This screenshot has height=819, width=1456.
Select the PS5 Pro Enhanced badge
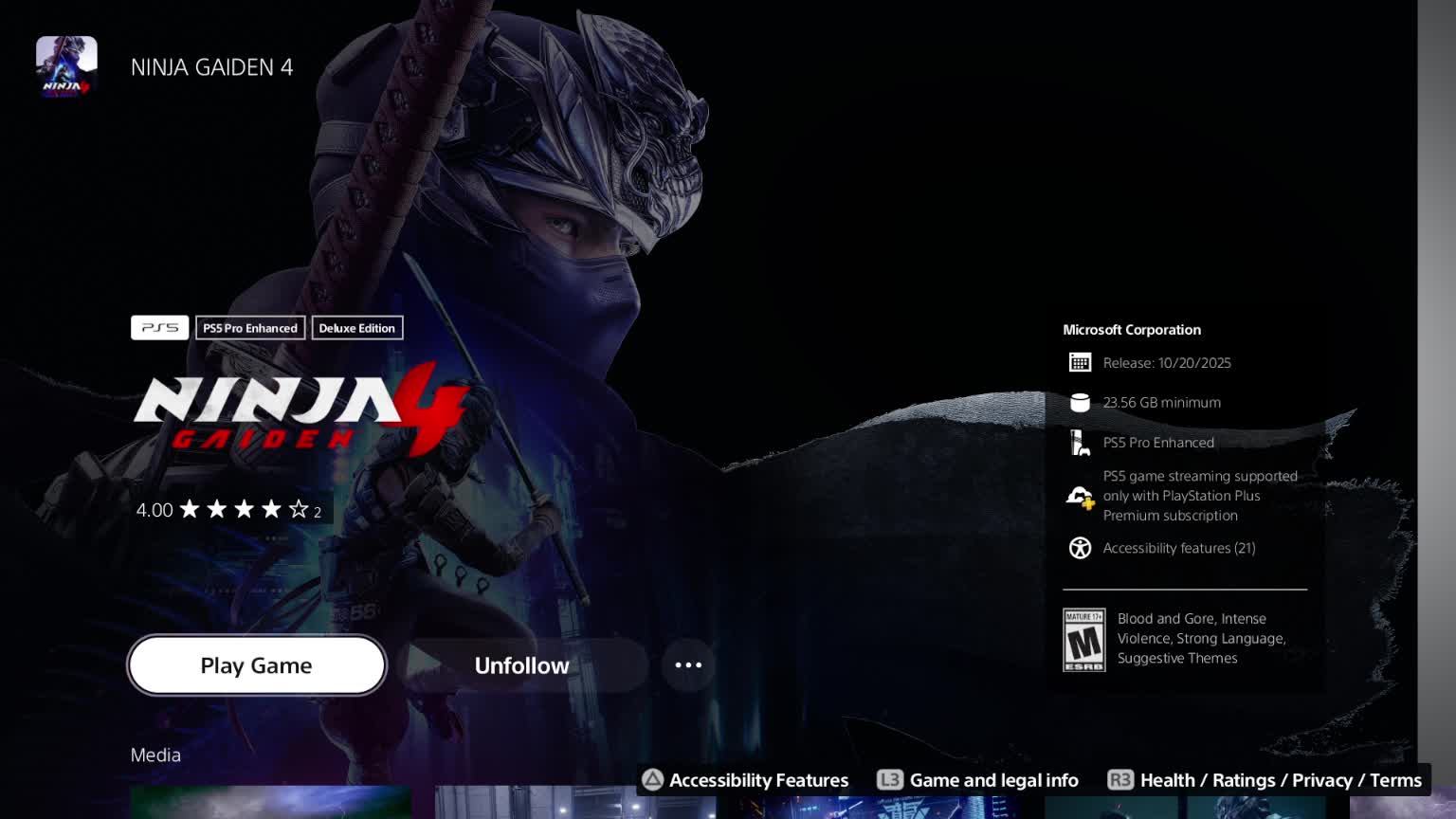tap(250, 328)
